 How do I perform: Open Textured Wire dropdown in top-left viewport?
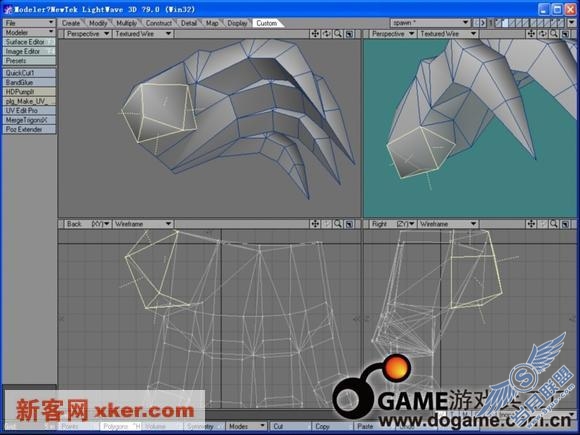pos(143,34)
